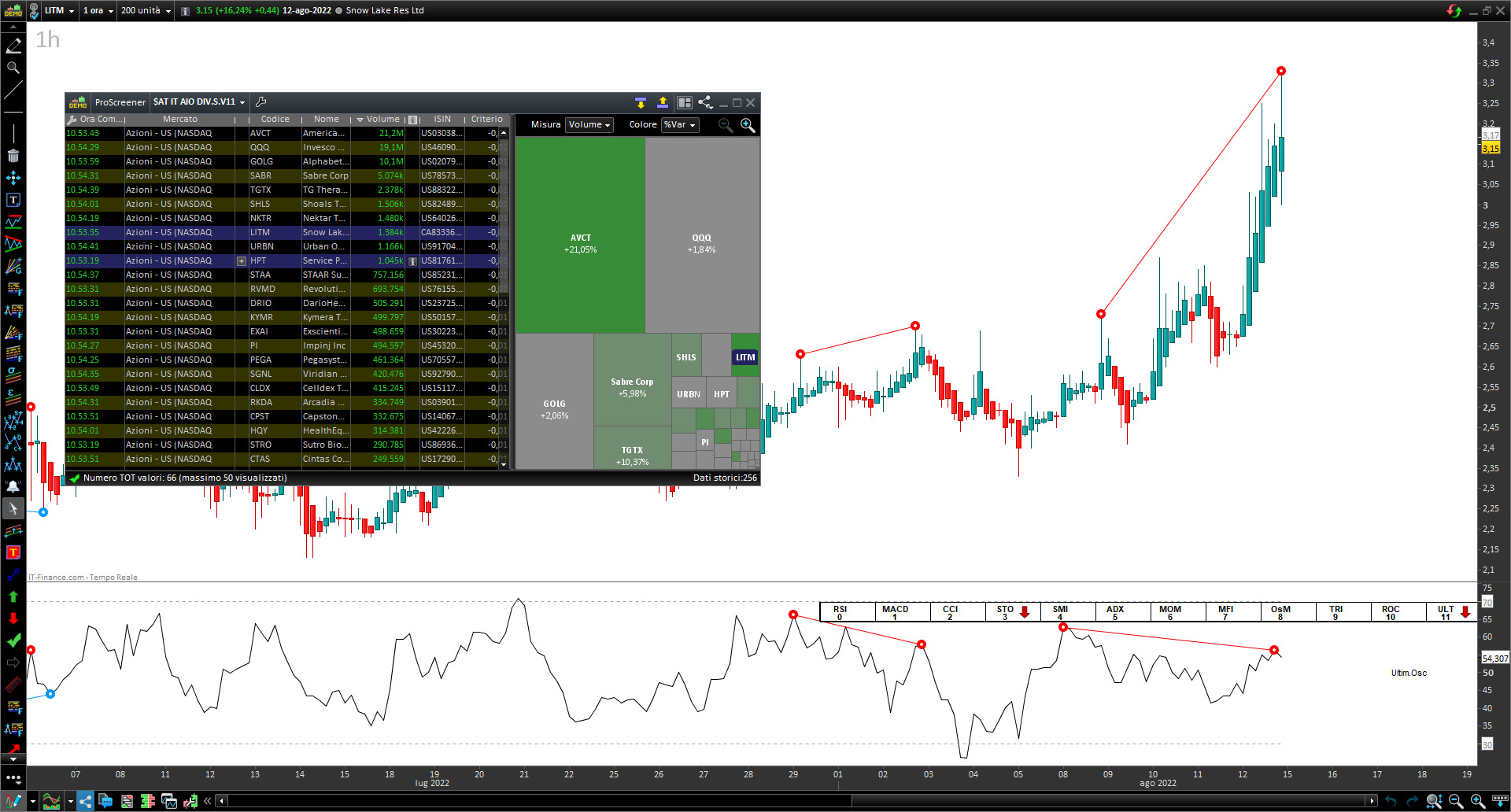This screenshot has height=812, width=1511.
Task: Open the LITM ticker dropdown
Action: click(60, 11)
